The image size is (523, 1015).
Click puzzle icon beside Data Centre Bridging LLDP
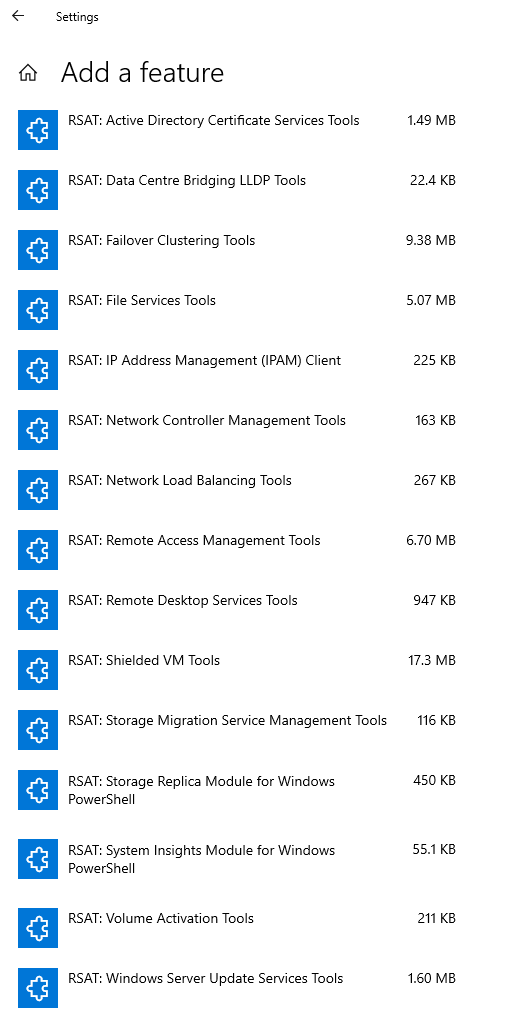tap(38, 190)
